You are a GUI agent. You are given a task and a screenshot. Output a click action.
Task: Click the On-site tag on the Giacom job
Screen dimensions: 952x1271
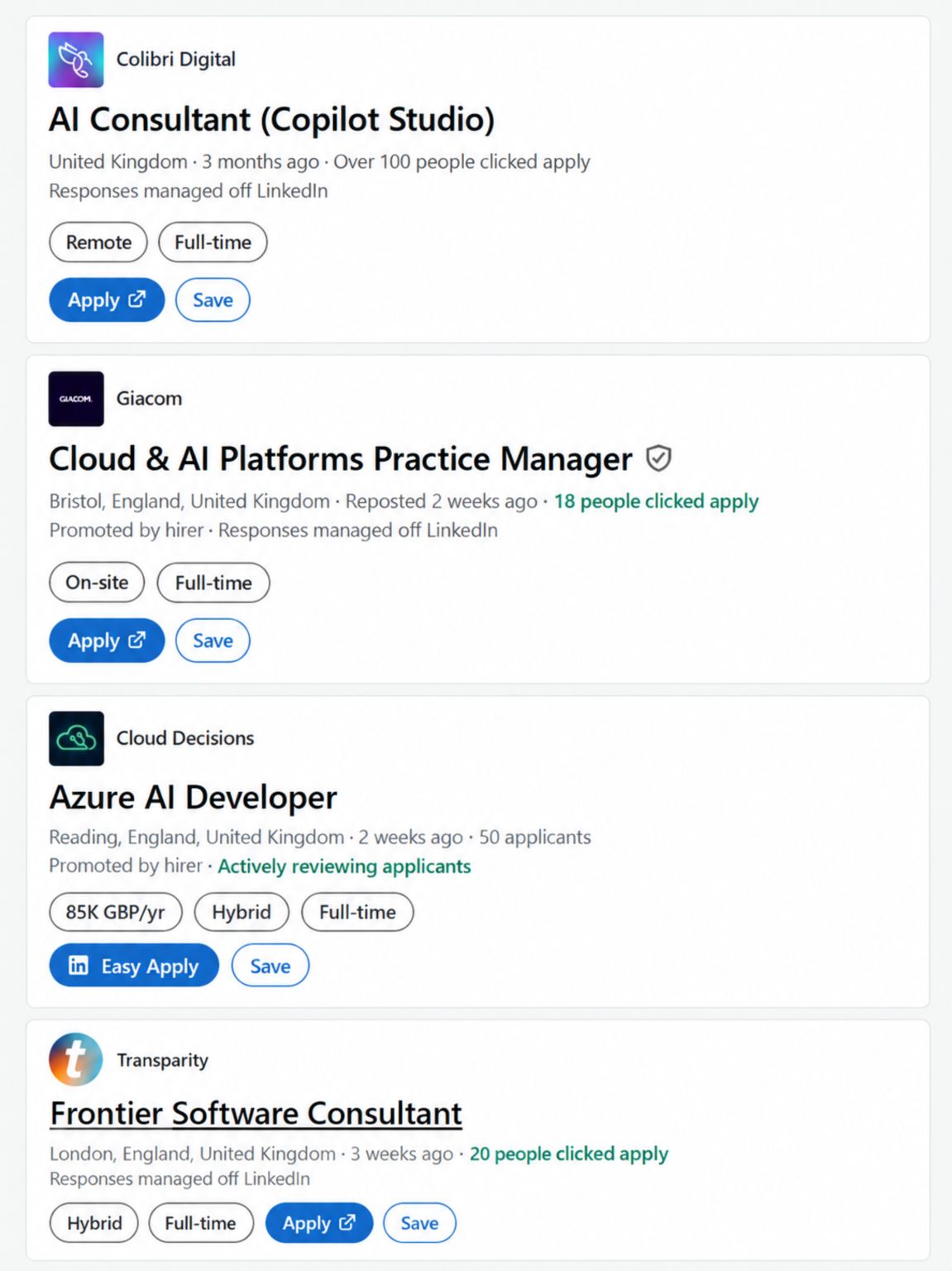(97, 583)
